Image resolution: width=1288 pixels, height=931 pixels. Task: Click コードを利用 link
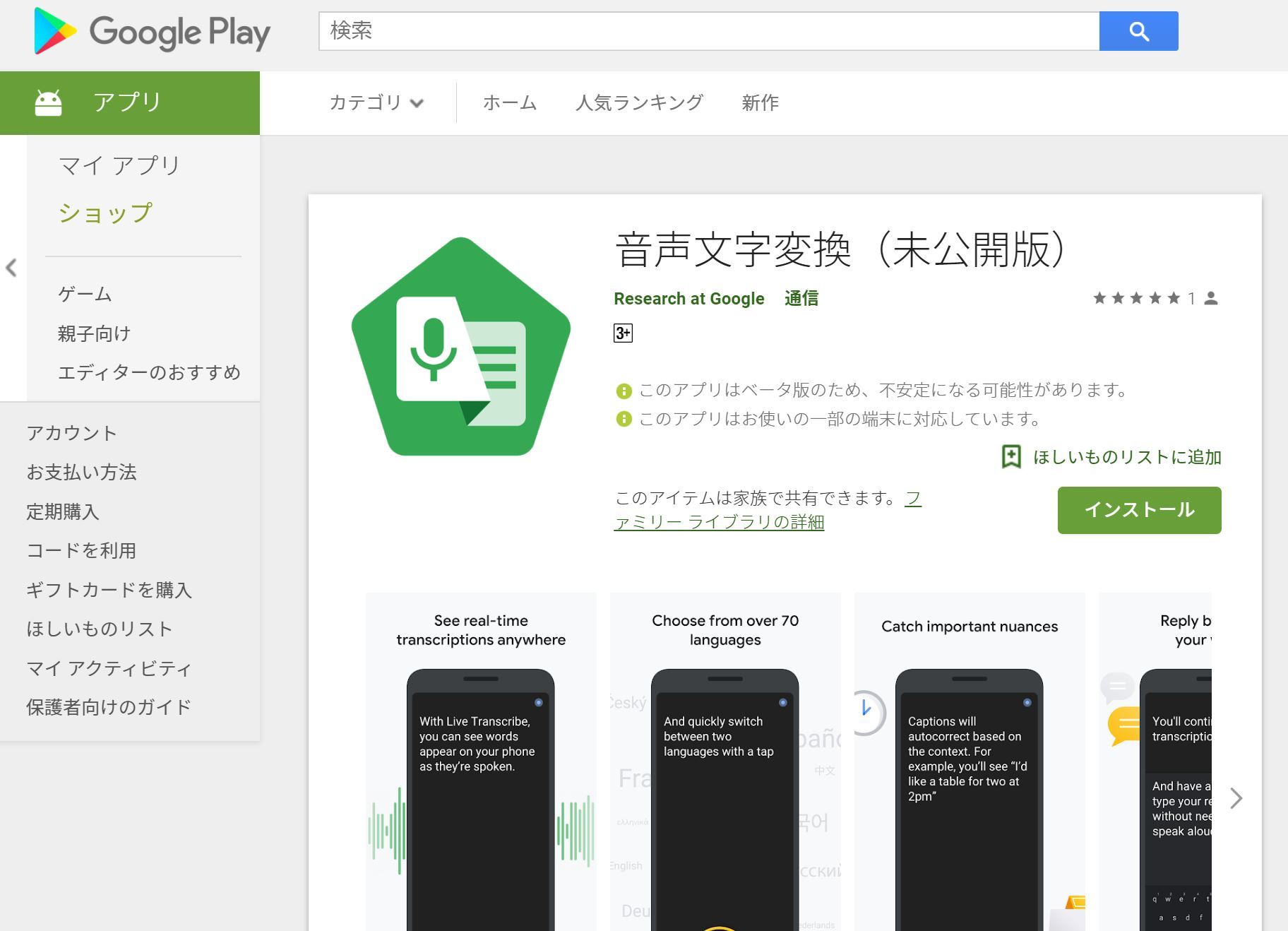click(81, 550)
